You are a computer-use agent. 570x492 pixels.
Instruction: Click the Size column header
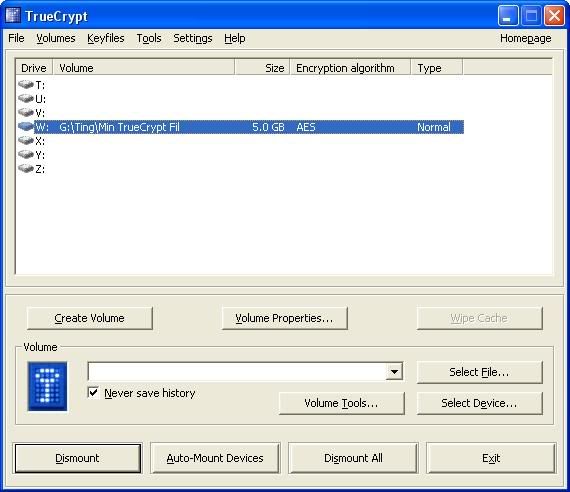[x=262, y=68]
